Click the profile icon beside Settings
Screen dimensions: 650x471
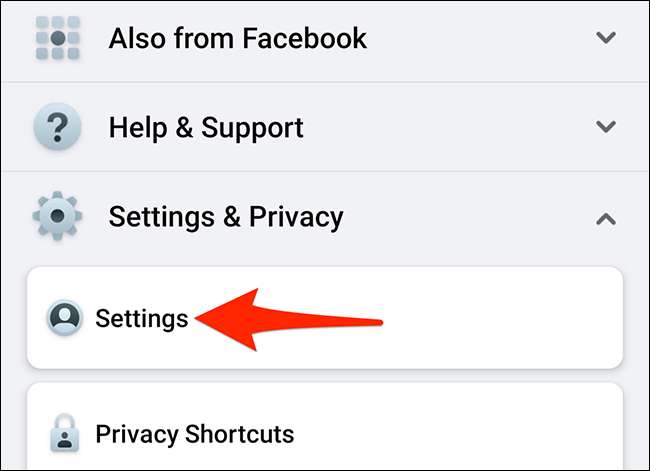point(64,318)
